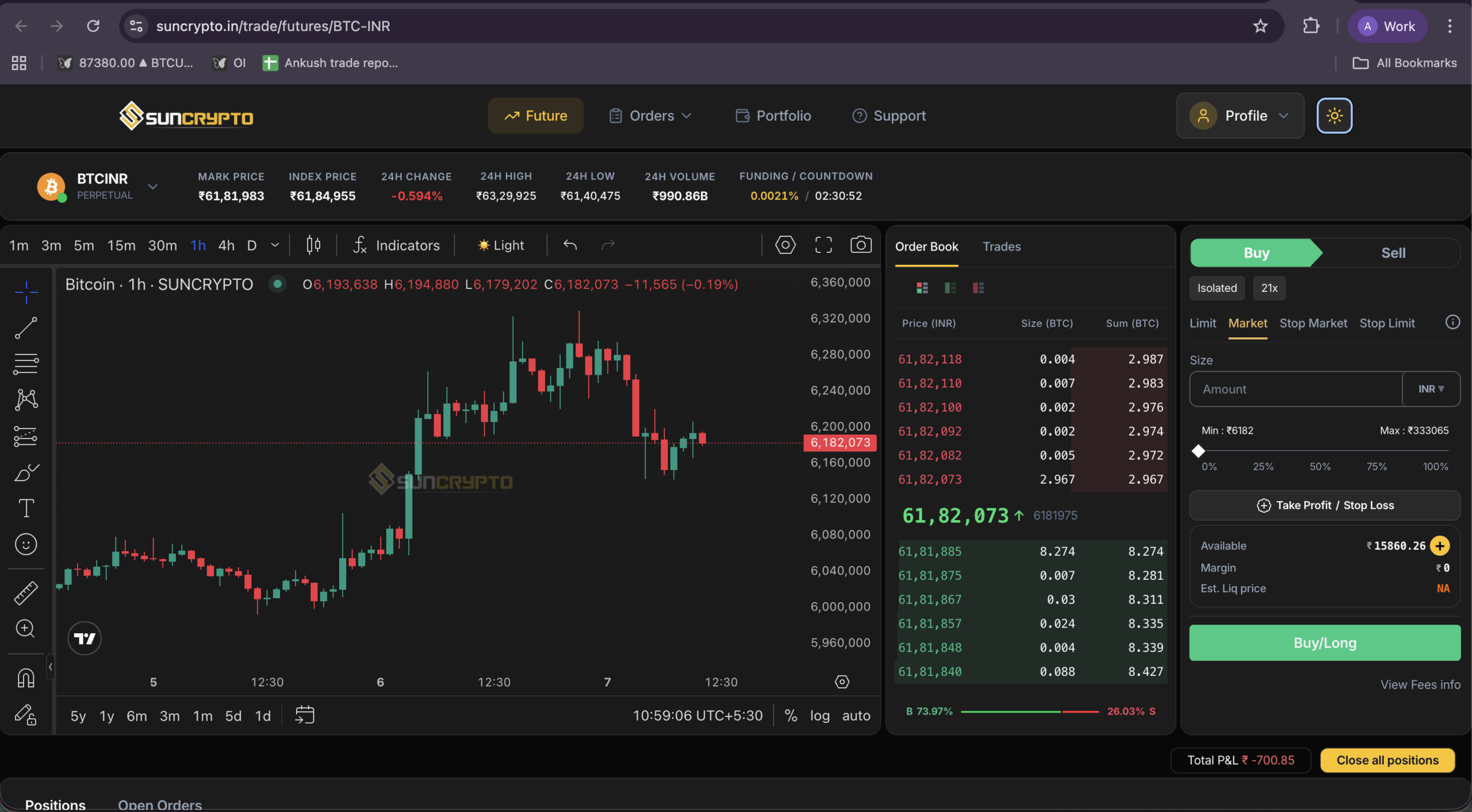Expand the Orders menu in the header

point(650,115)
